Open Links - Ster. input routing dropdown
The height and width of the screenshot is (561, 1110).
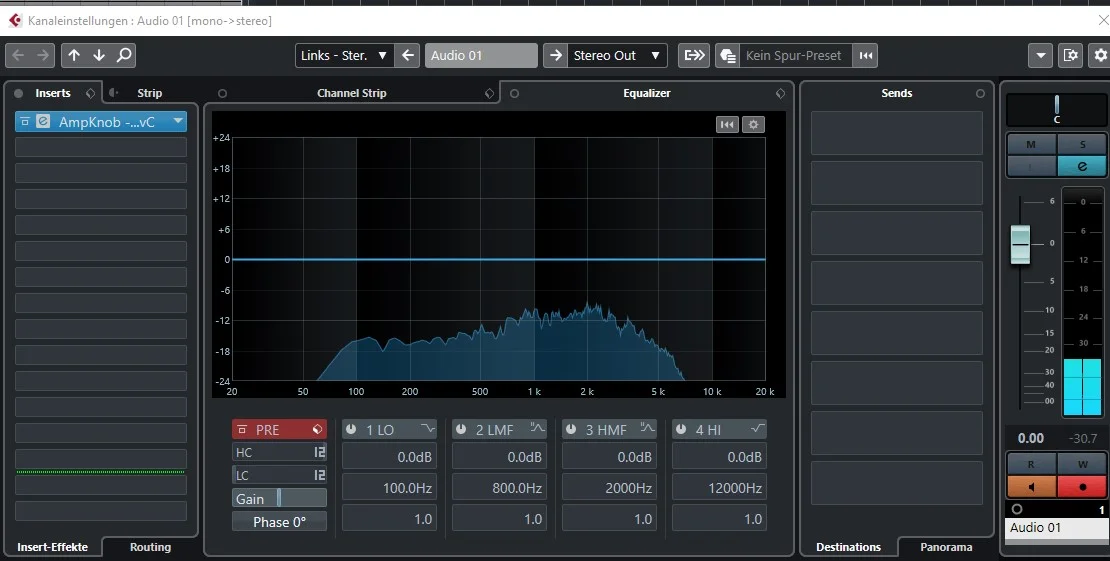[343, 55]
